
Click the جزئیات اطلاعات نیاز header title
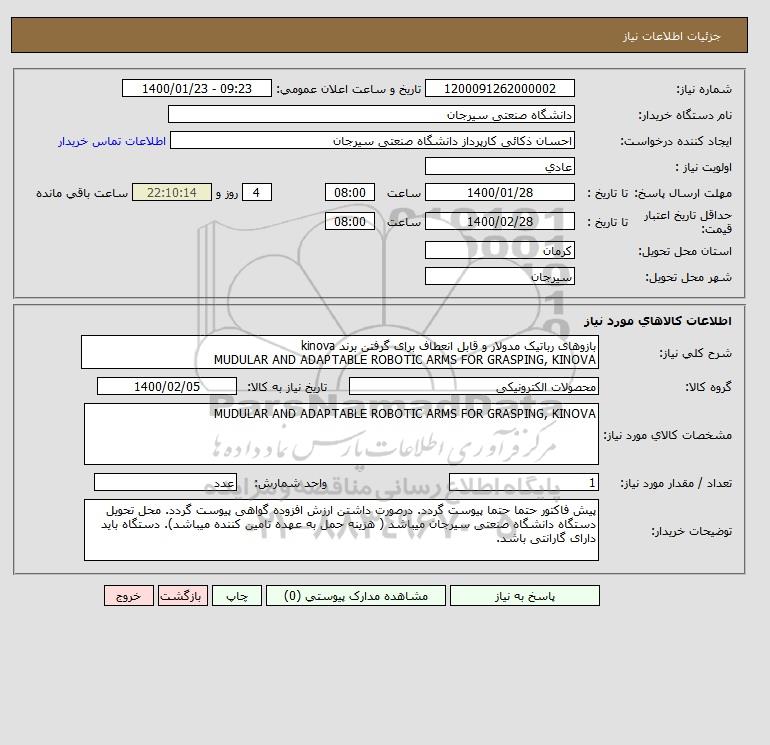tap(671, 36)
